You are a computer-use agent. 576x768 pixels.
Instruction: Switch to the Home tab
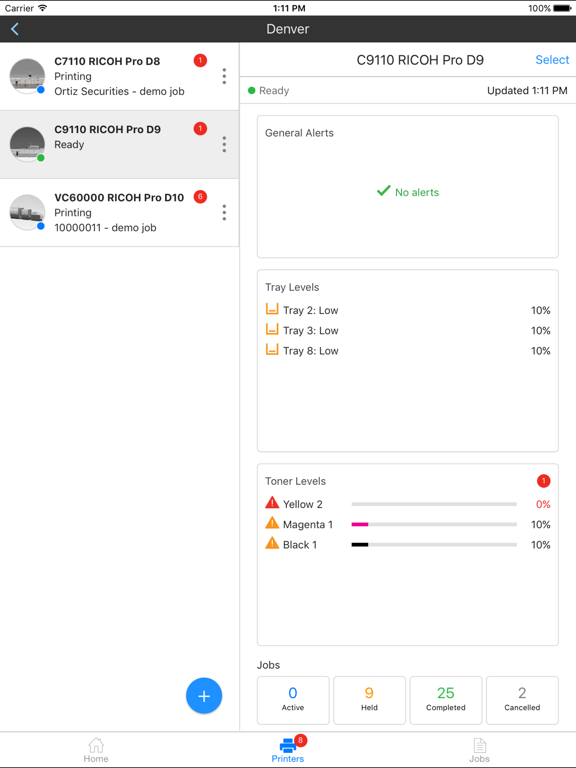[x=96, y=750]
